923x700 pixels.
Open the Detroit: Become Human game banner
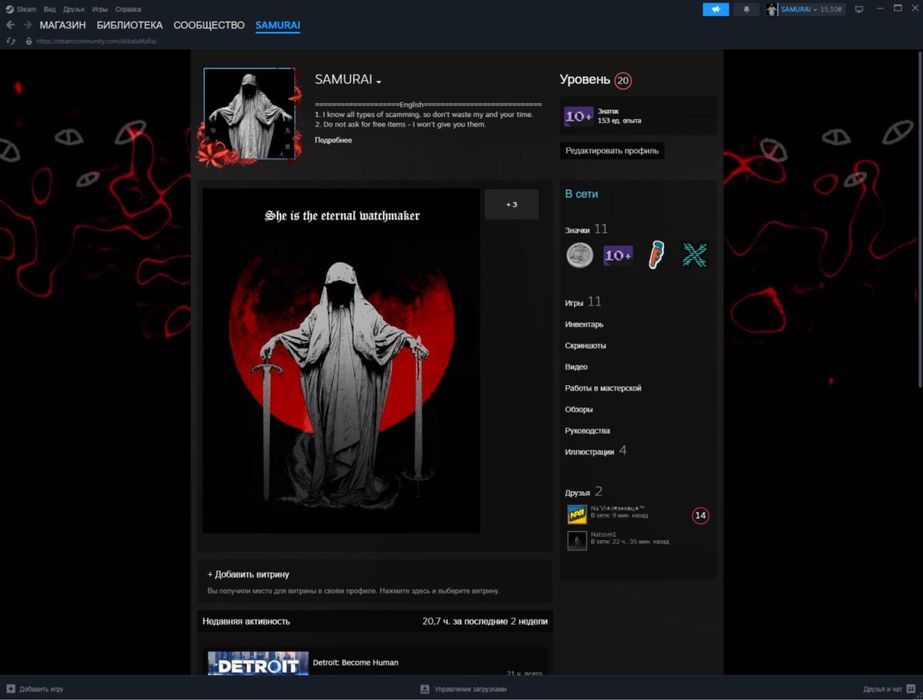tap(258, 663)
